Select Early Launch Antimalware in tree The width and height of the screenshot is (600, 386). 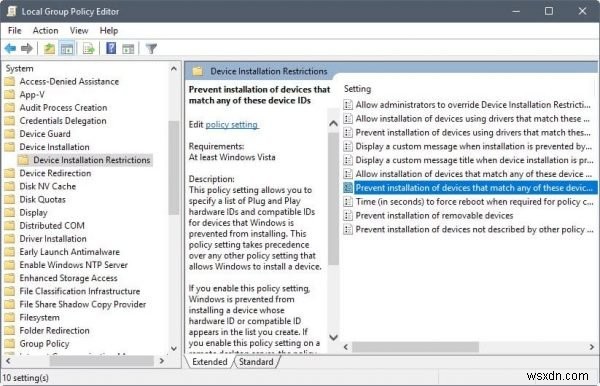tap(69, 252)
